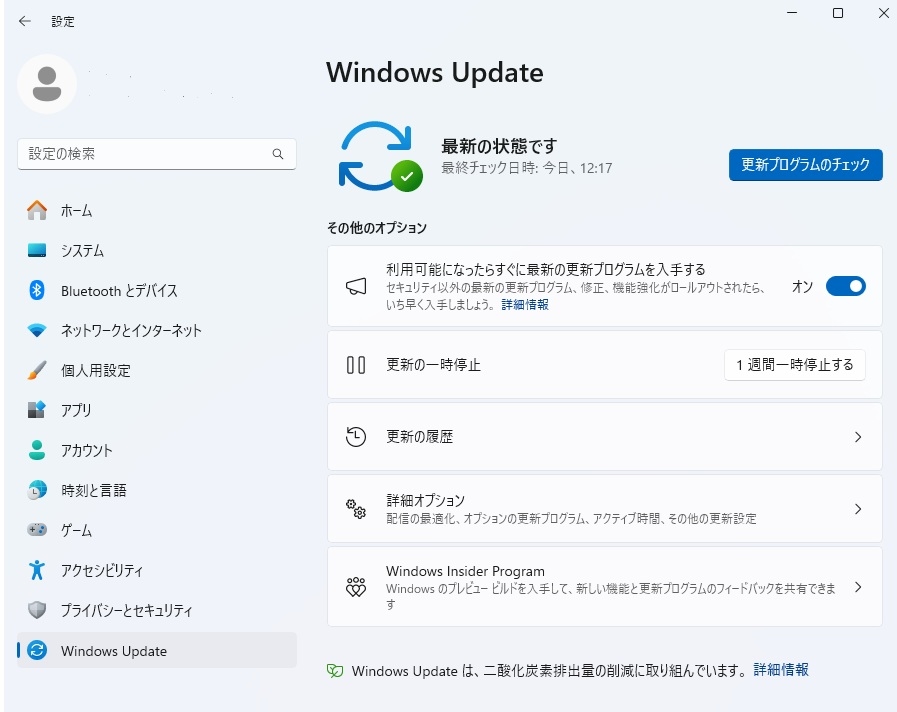Viewport: 897px width, 712px height.
Task: Click the Windows Update sidebar sync icon
Action: pos(37,650)
